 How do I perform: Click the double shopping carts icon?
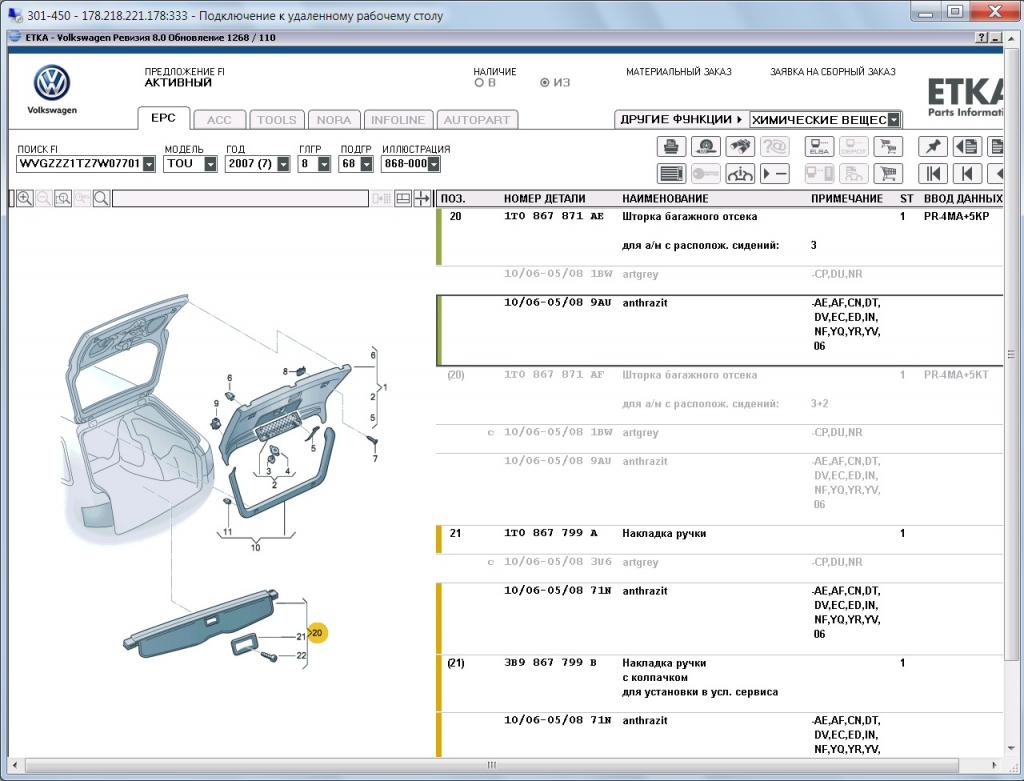pyautogui.click(x=888, y=146)
